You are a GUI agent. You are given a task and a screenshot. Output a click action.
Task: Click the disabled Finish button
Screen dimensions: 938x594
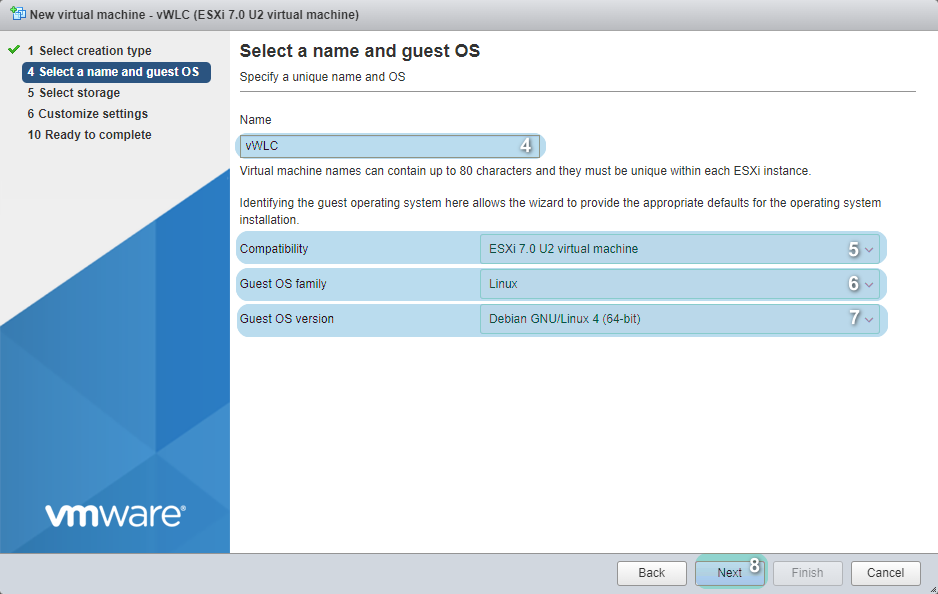click(808, 573)
